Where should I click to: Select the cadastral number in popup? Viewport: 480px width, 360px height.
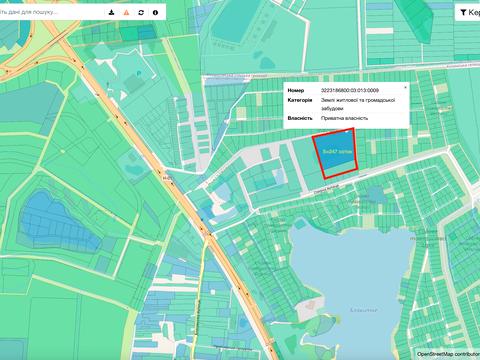pyautogui.click(x=350, y=90)
